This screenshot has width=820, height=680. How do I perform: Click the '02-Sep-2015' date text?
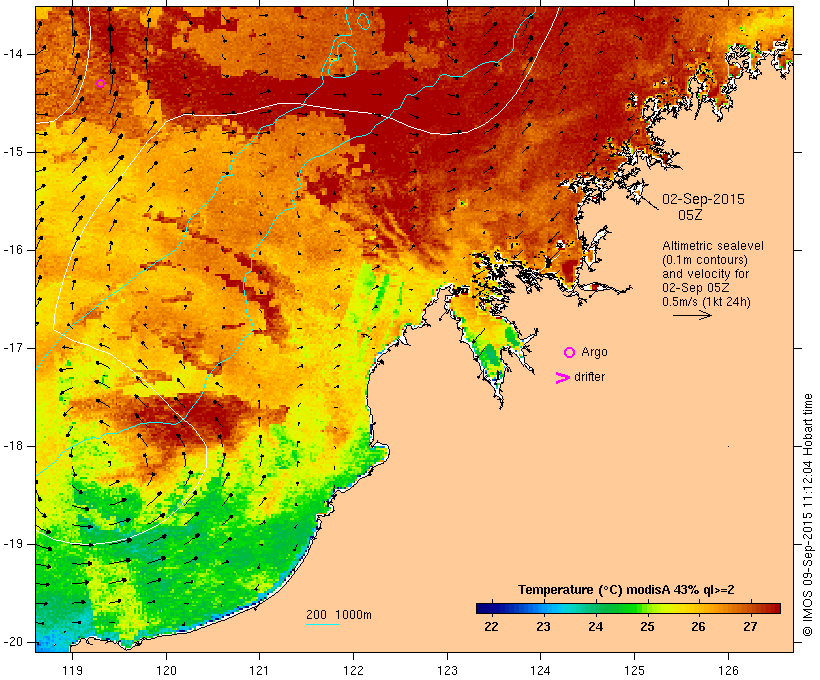[703, 199]
